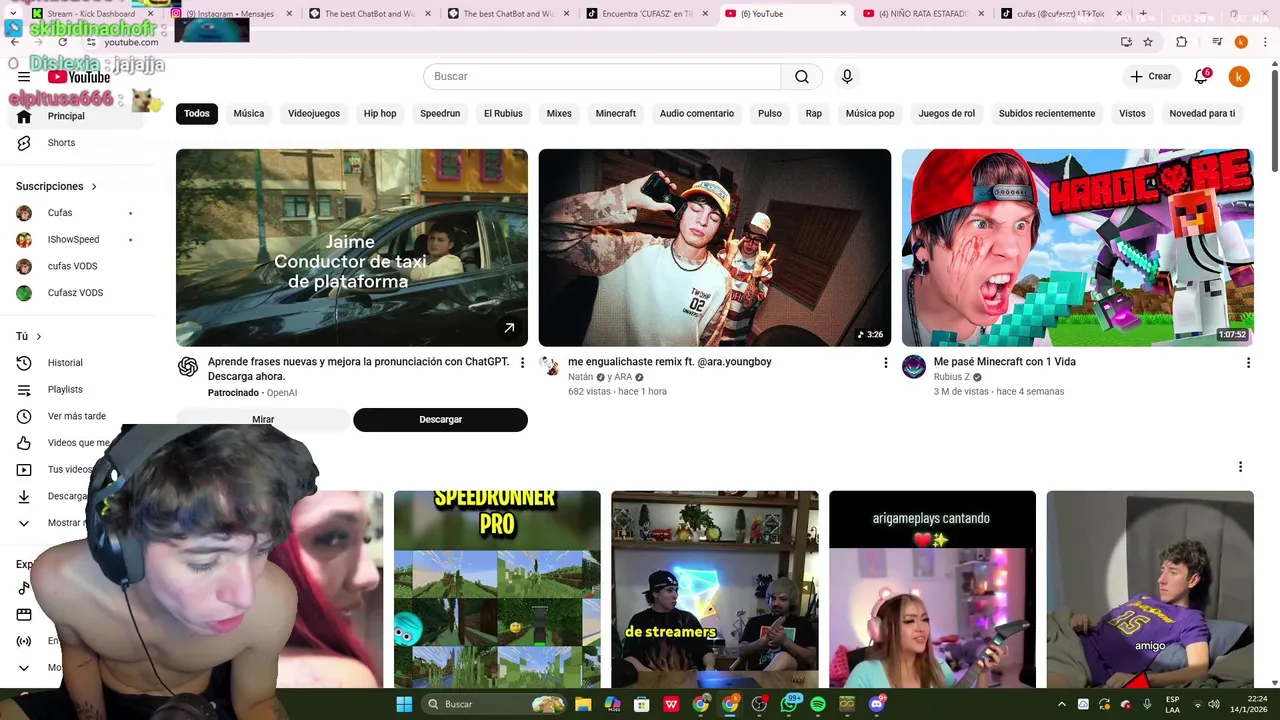Open Shorts in the sidebar
This screenshot has height=720, width=1280.
tap(78, 143)
